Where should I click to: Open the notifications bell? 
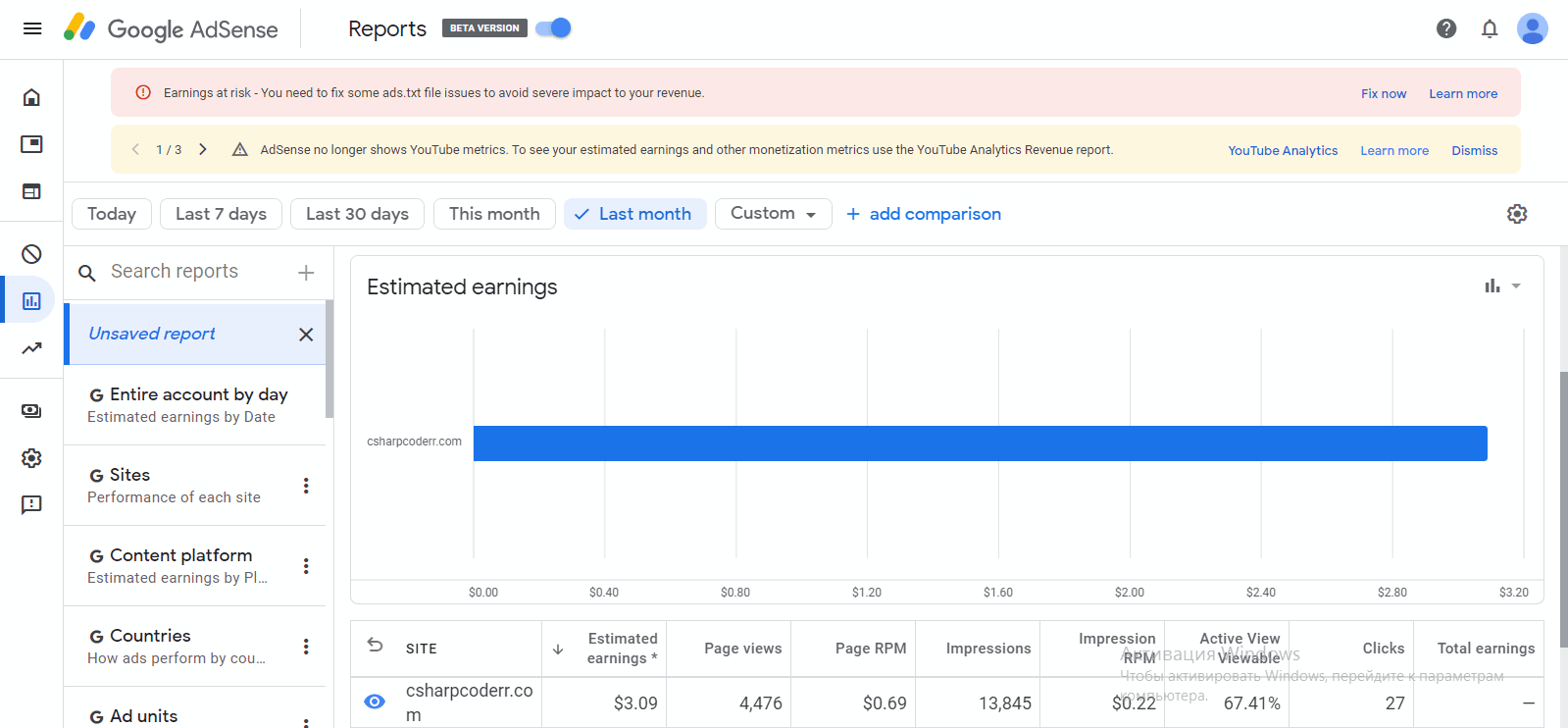click(1489, 28)
